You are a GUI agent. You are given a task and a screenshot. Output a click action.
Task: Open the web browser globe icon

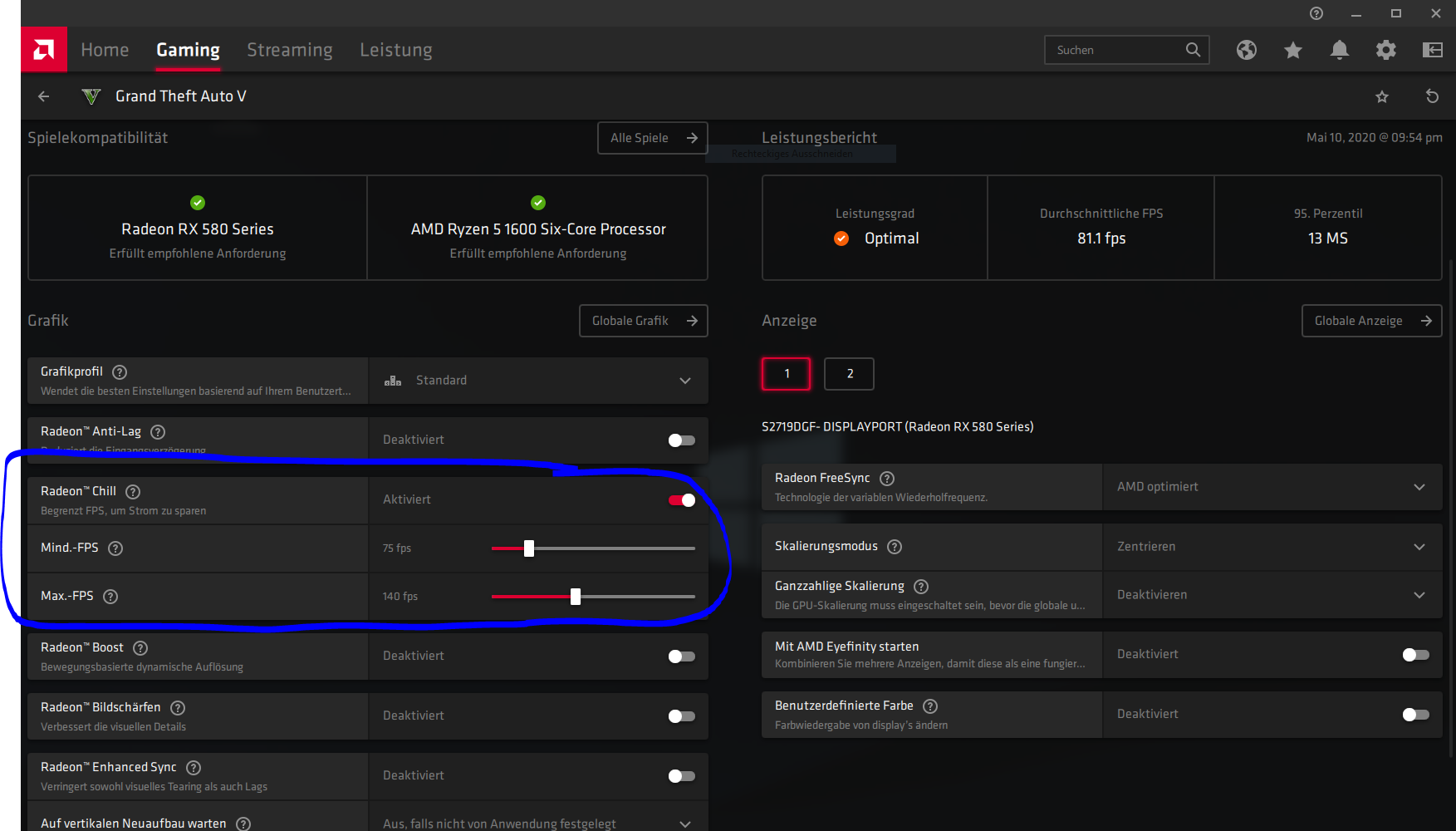click(1246, 50)
